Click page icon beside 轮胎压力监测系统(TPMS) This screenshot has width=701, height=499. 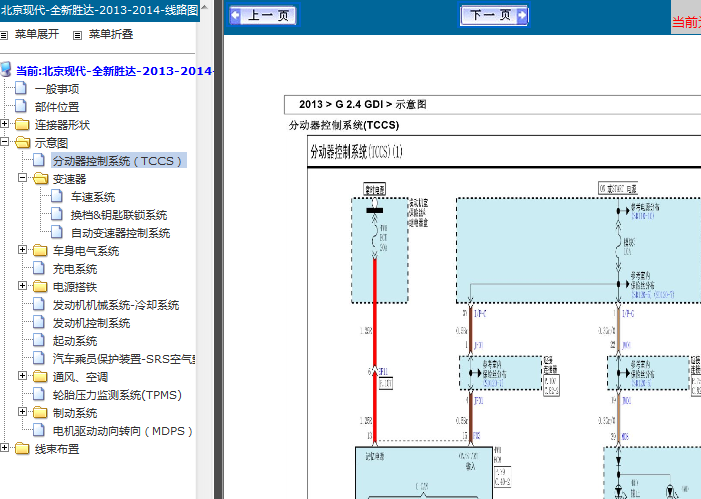(x=39, y=394)
